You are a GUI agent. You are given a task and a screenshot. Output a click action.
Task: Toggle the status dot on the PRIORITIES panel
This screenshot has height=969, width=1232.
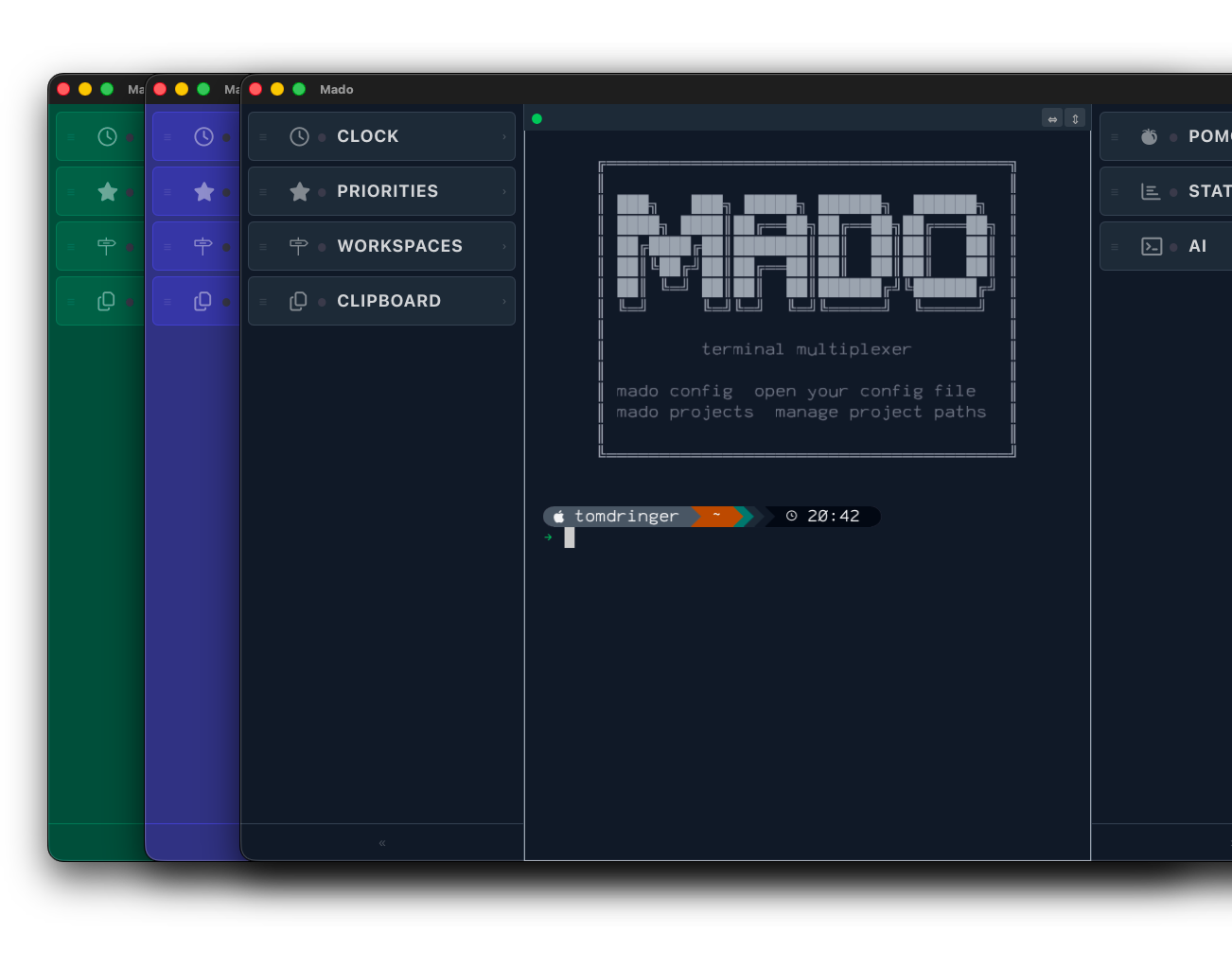(x=322, y=192)
